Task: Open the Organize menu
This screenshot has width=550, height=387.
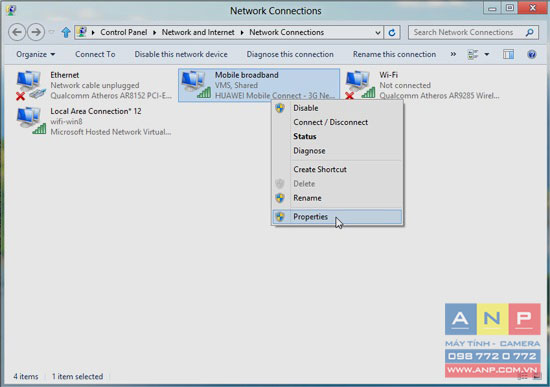Action: coord(35,54)
